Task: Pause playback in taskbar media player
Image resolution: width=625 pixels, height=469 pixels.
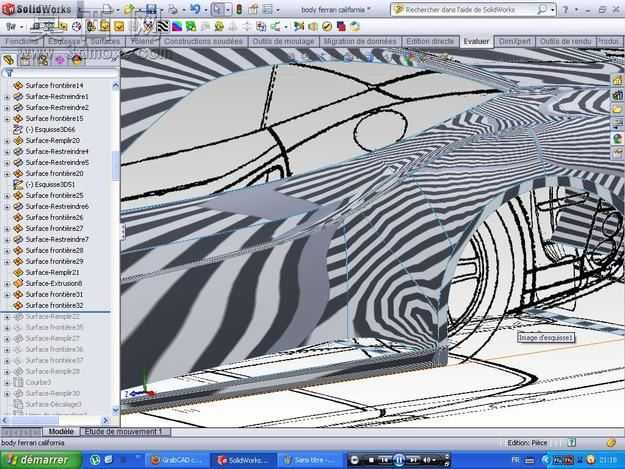Action: [399, 461]
